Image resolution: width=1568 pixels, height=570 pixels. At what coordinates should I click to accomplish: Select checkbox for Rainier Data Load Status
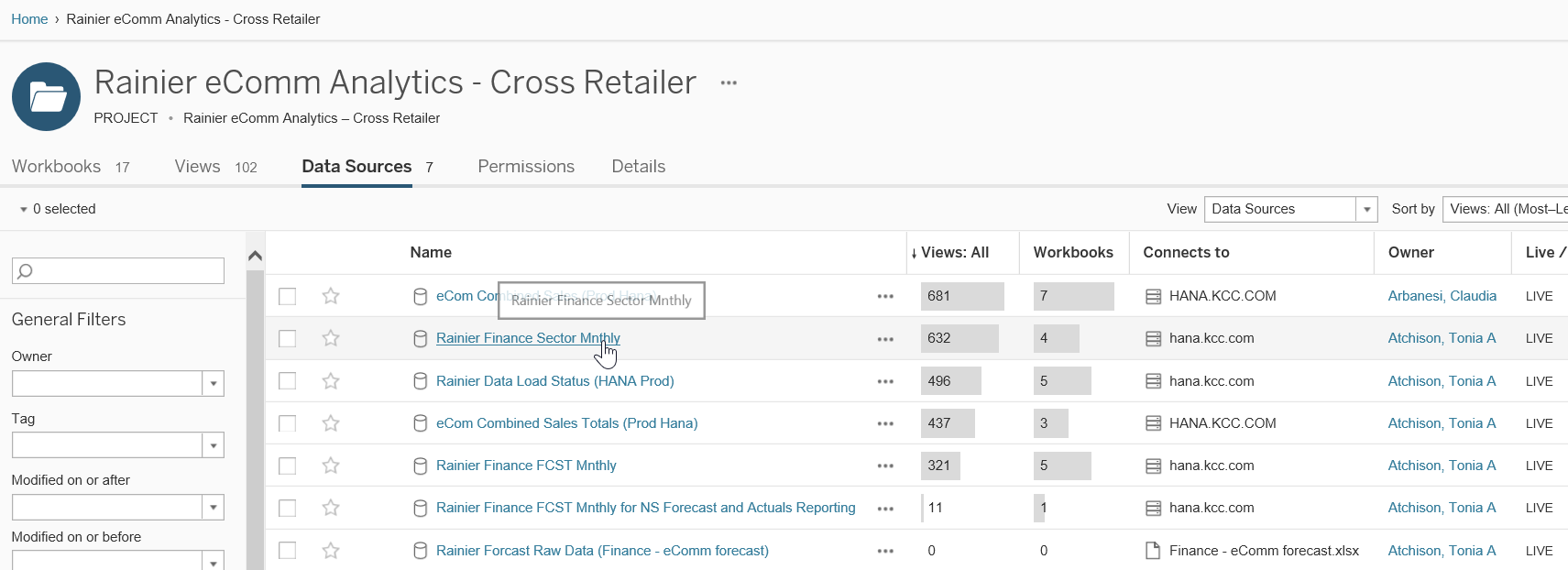coord(288,381)
